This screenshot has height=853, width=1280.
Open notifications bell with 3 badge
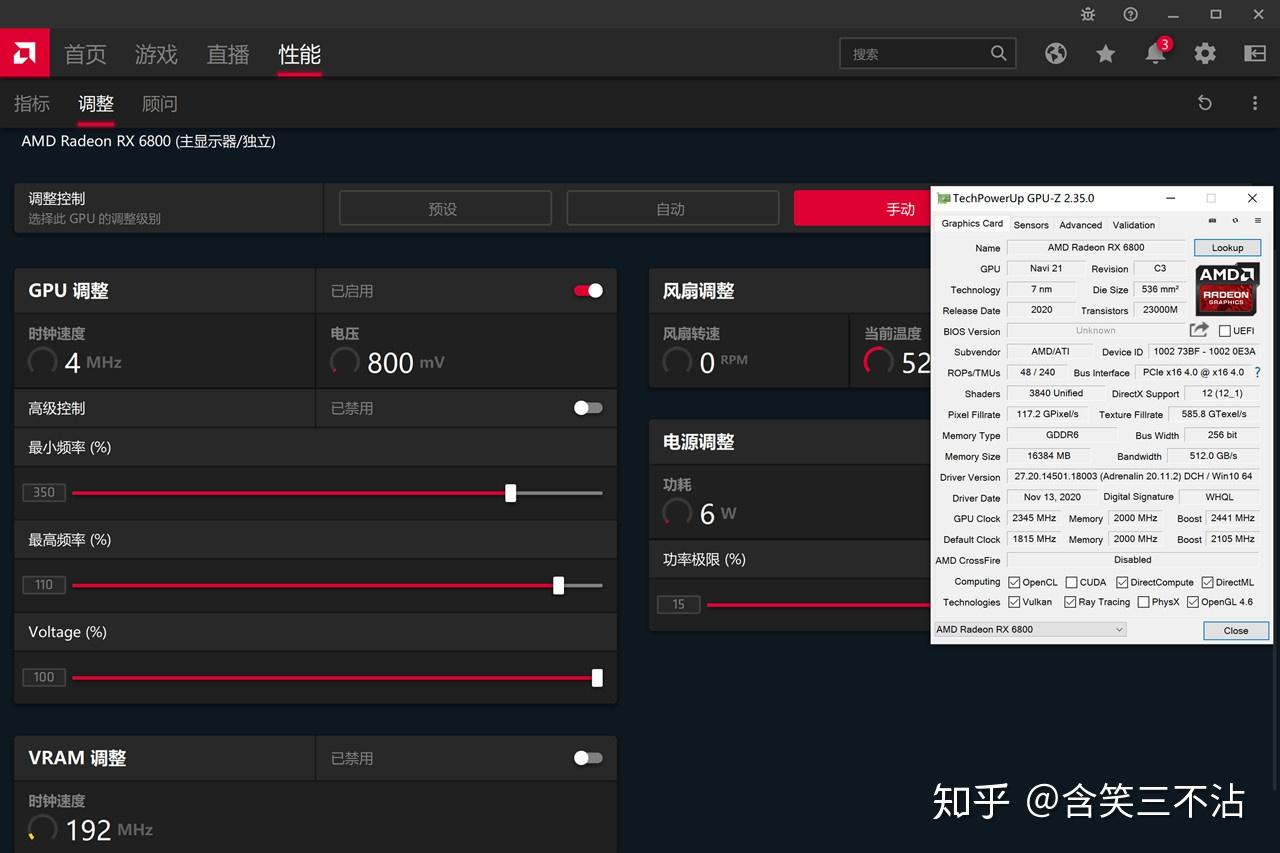(x=1156, y=52)
